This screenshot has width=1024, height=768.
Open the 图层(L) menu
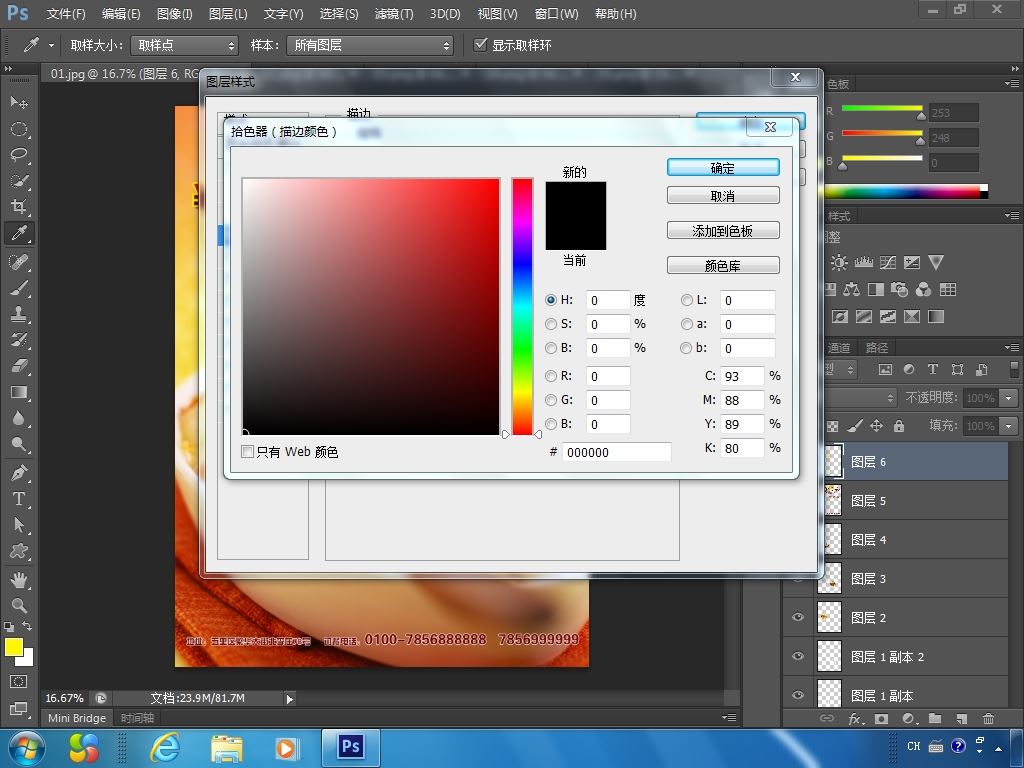[x=228, y=14]
